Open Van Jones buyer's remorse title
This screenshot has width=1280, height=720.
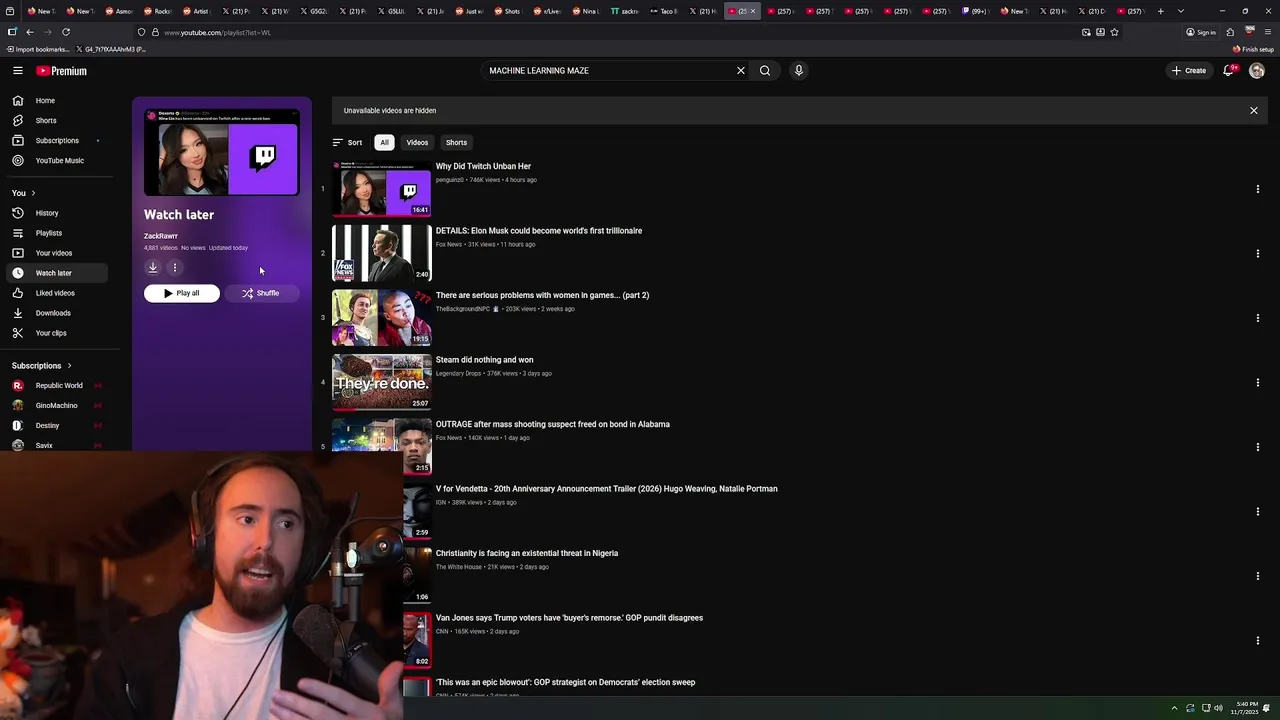[569, 618]
